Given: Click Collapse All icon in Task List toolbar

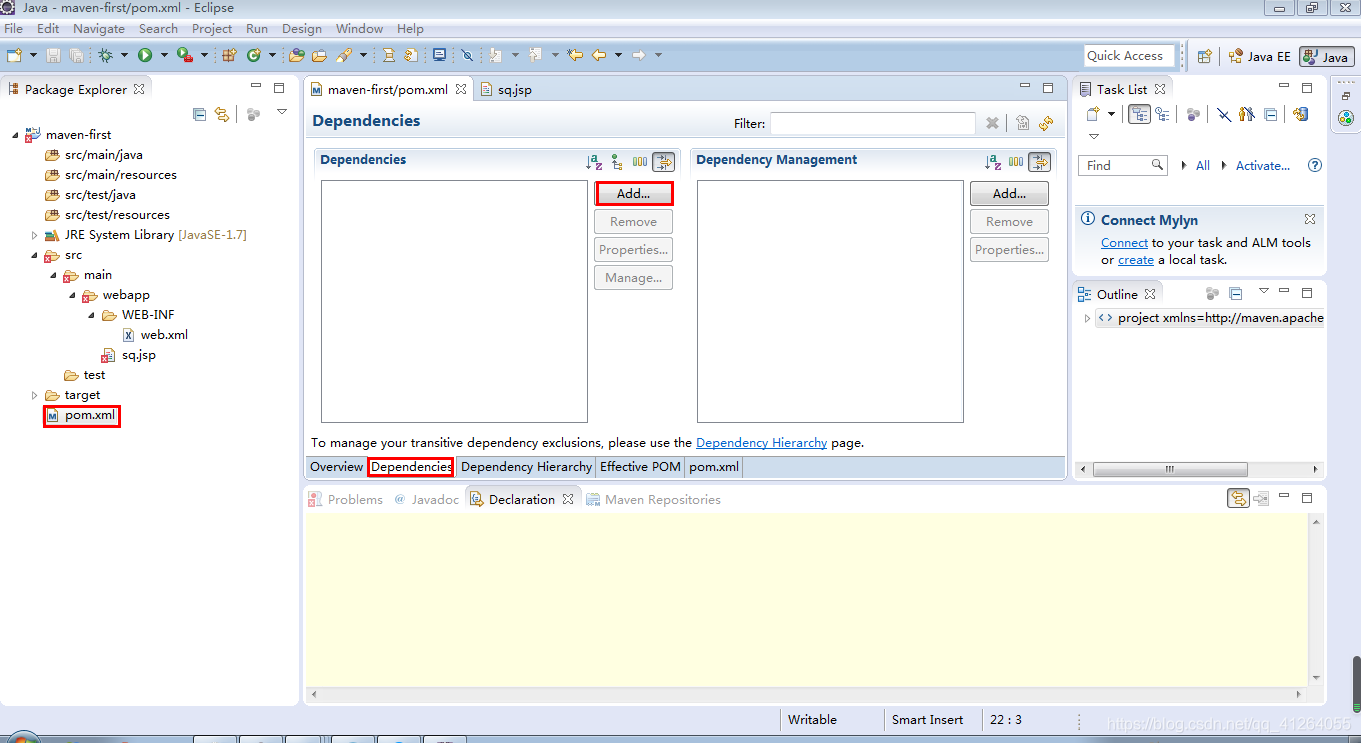Looking at the screenshot, I should (1270, 114).
